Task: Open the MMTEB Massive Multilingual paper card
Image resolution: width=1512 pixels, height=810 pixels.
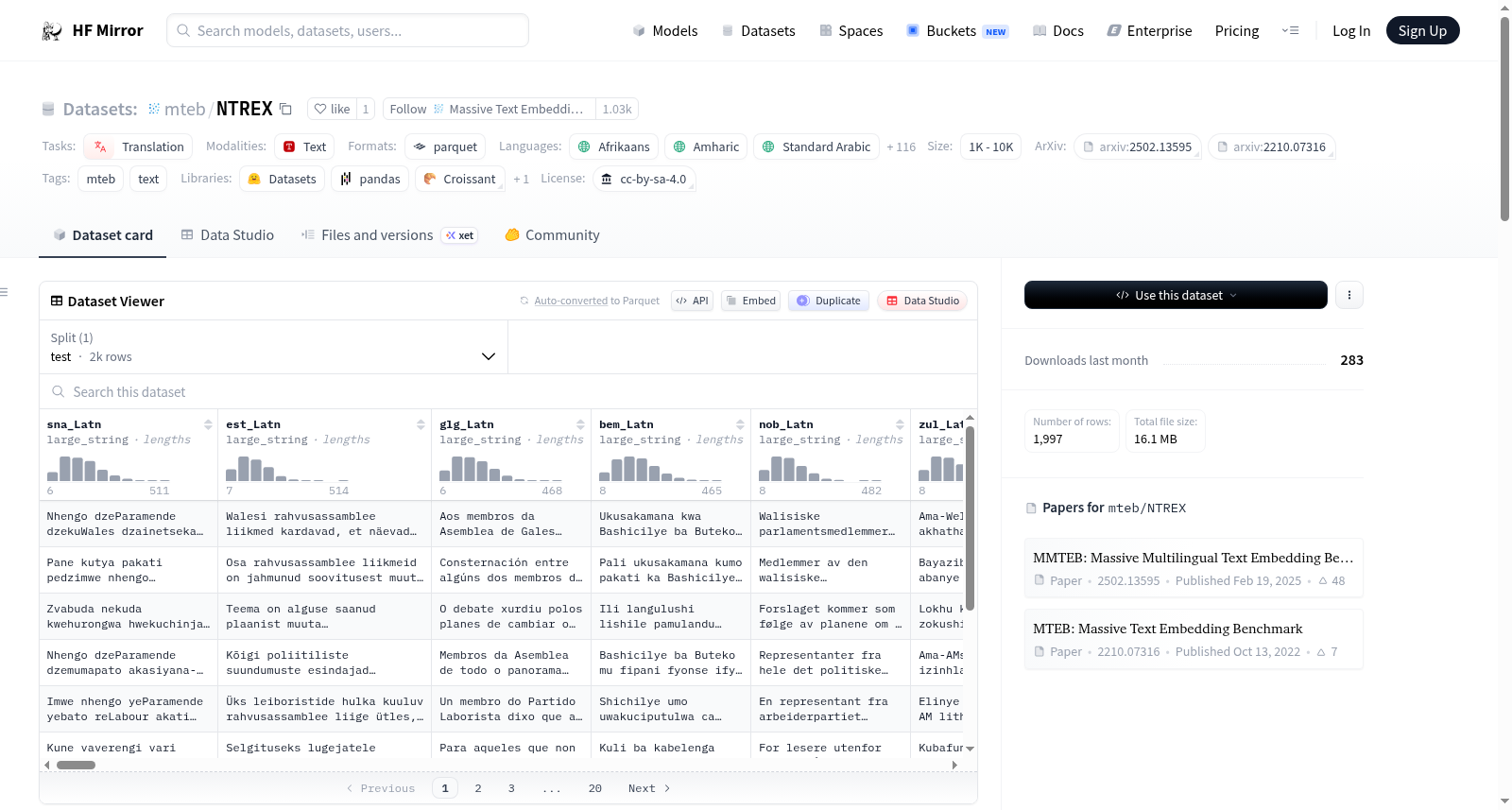Action: pyautogui.click(x=1194, y=568)
